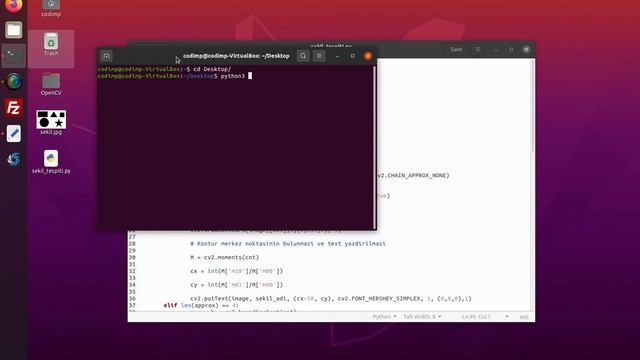Image resolution: width=640 pixels, height=360 pixels.
Task: Toggle INS insert mode in status bar
Action: tap(524, 317)
